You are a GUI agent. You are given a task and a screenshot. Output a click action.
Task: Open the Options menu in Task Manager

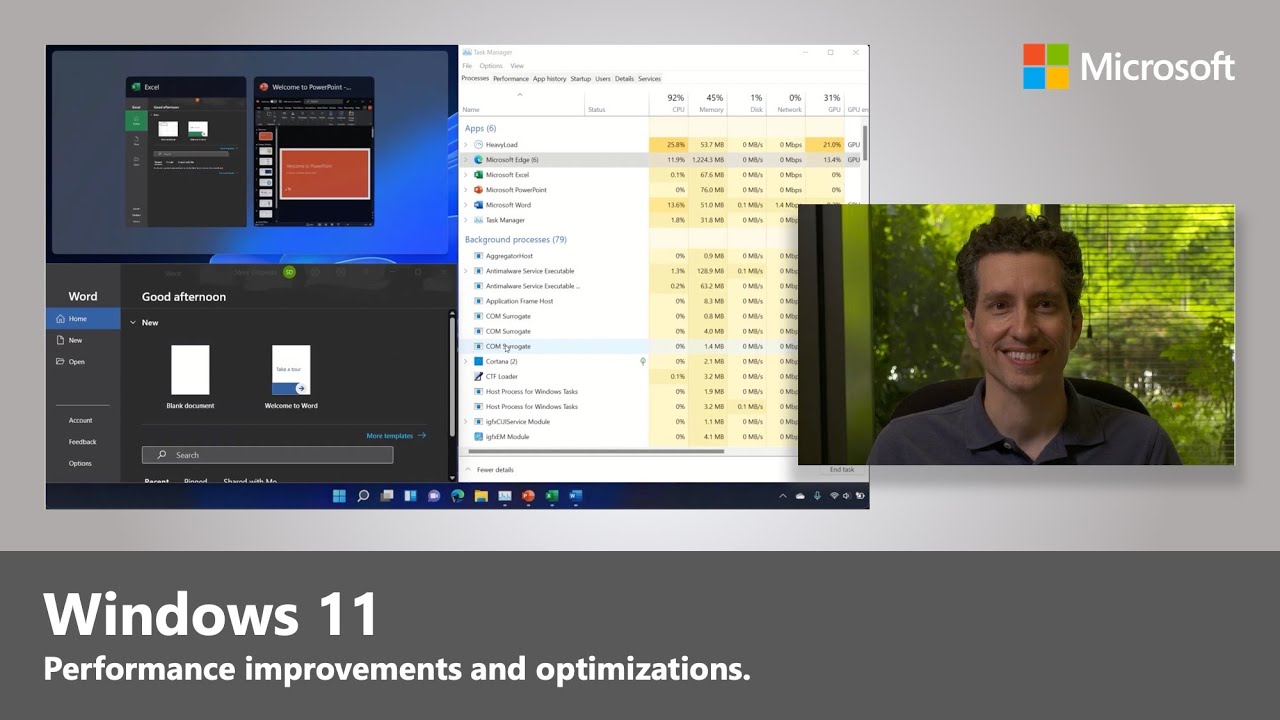(491, 65)
